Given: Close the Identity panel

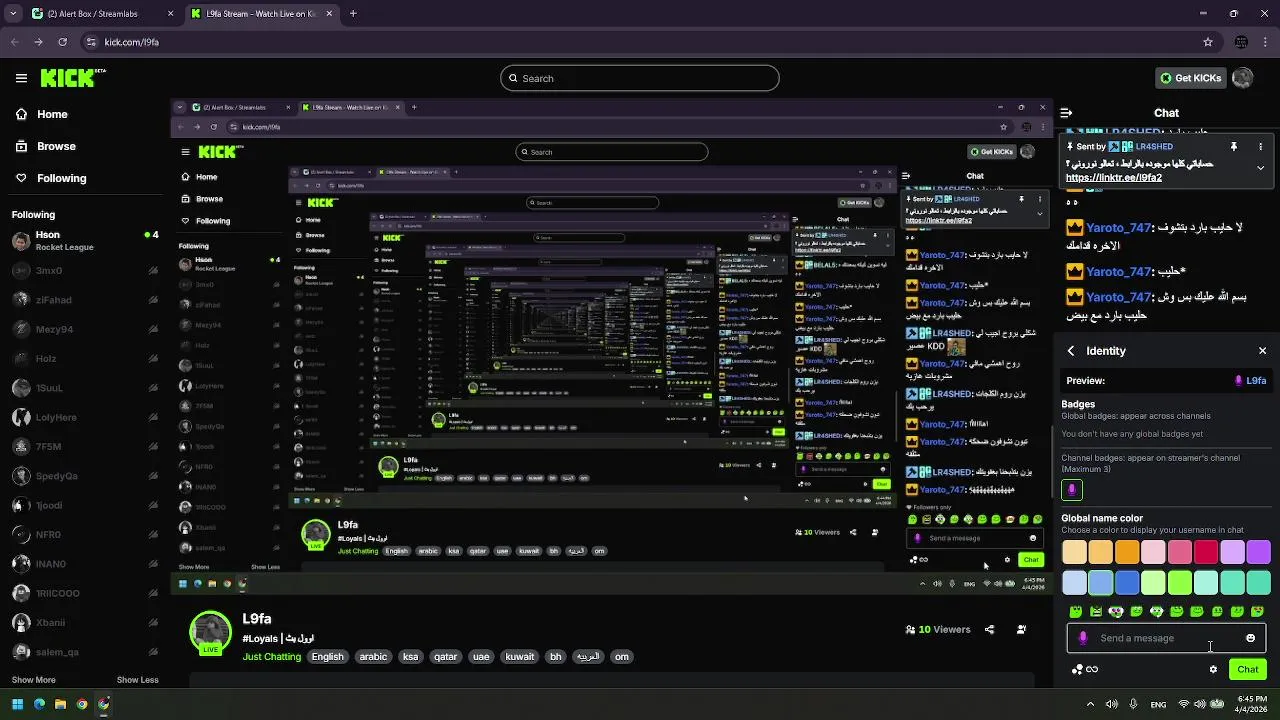Looking at the screenshot, I should pos(1262,351).
